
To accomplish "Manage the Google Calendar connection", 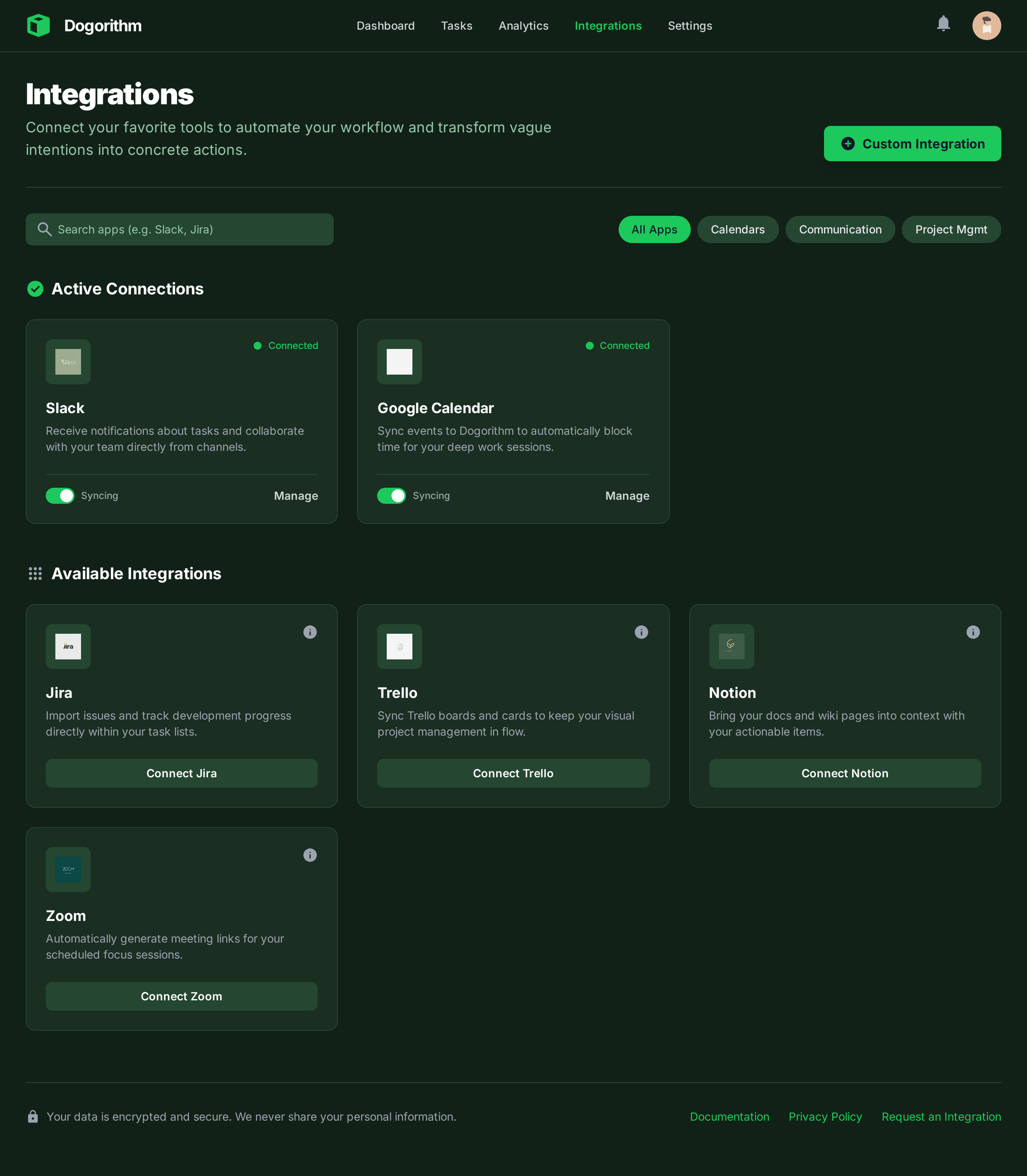I will pyautogui.click(x=627, y=496).
